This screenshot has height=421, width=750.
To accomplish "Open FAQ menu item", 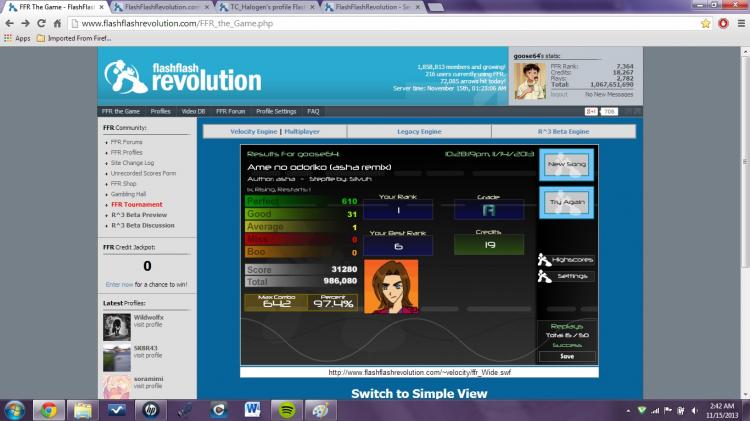I will pos(313,111).
